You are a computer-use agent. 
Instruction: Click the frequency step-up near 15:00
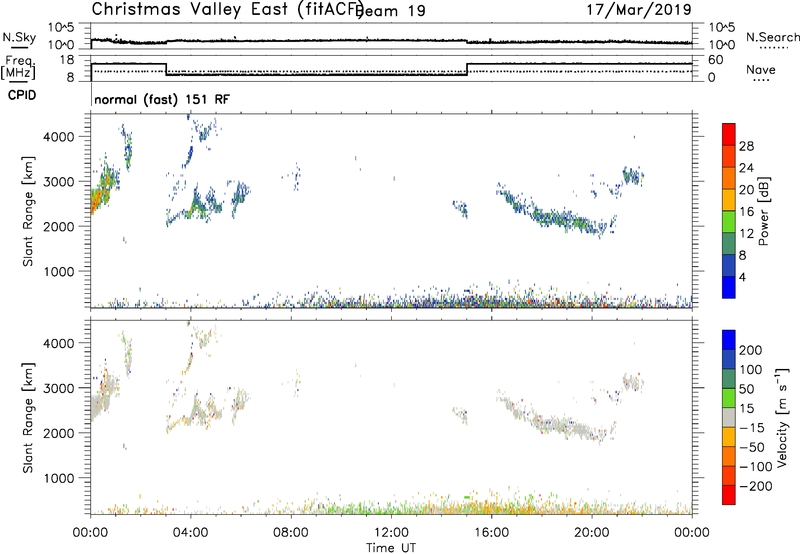(x=467, y=69)
